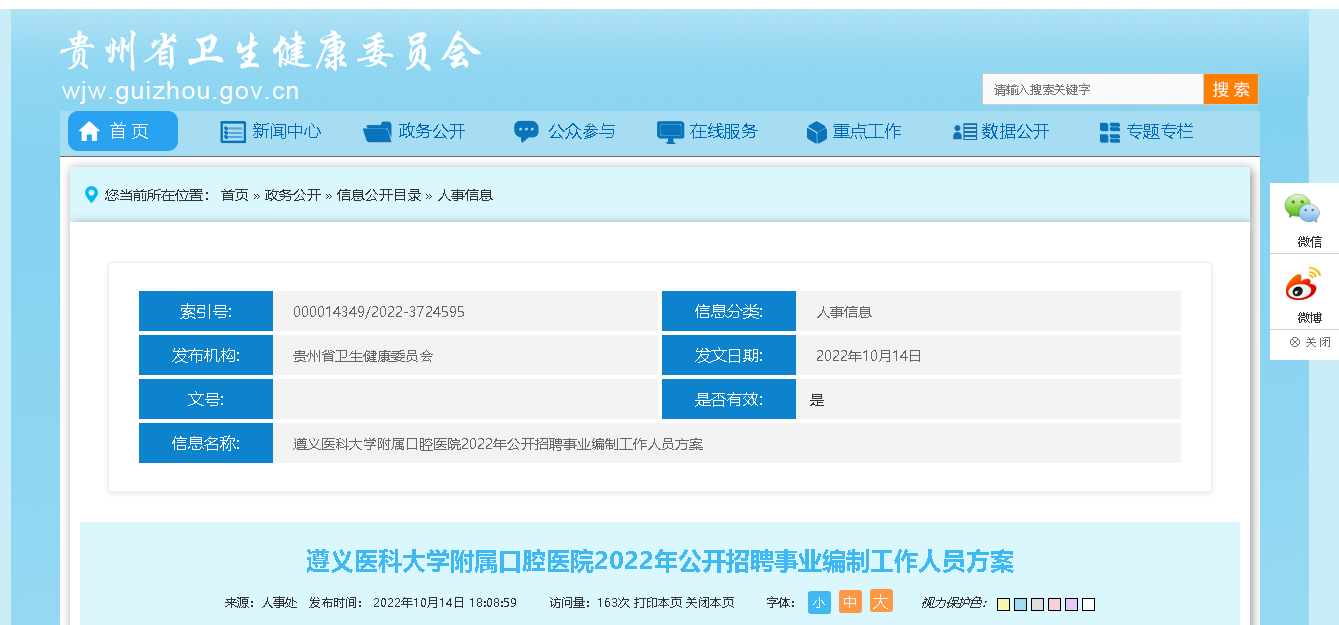Click 信息公开目录 in the breadcrumb

378,195
